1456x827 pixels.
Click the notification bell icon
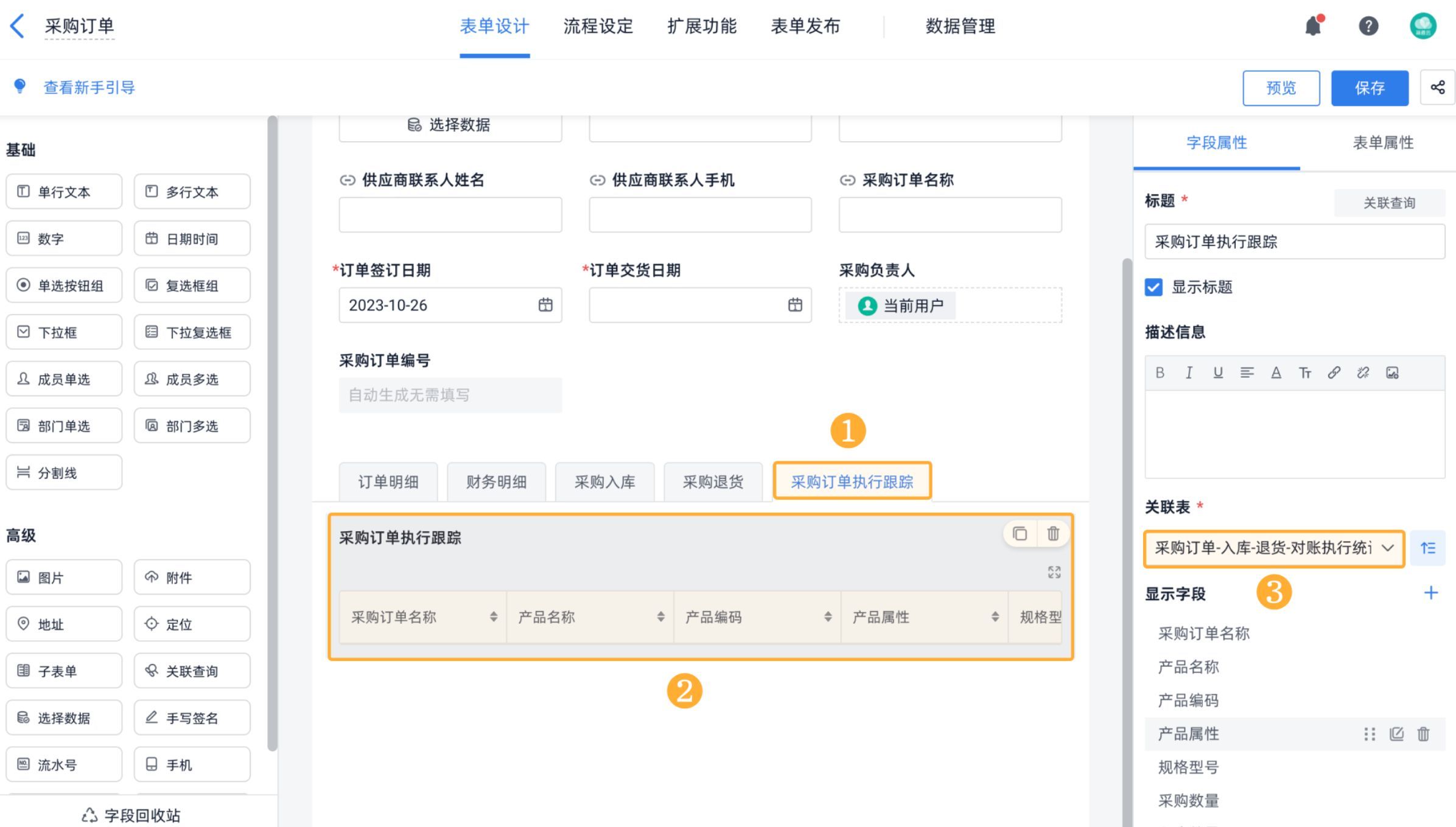coord(1313,26)
